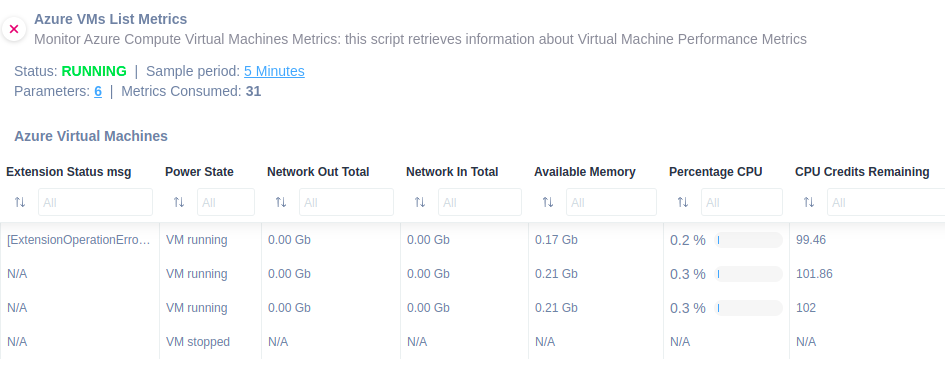Sort by Network In Total column
945x375 pixels.
(419, 202)
